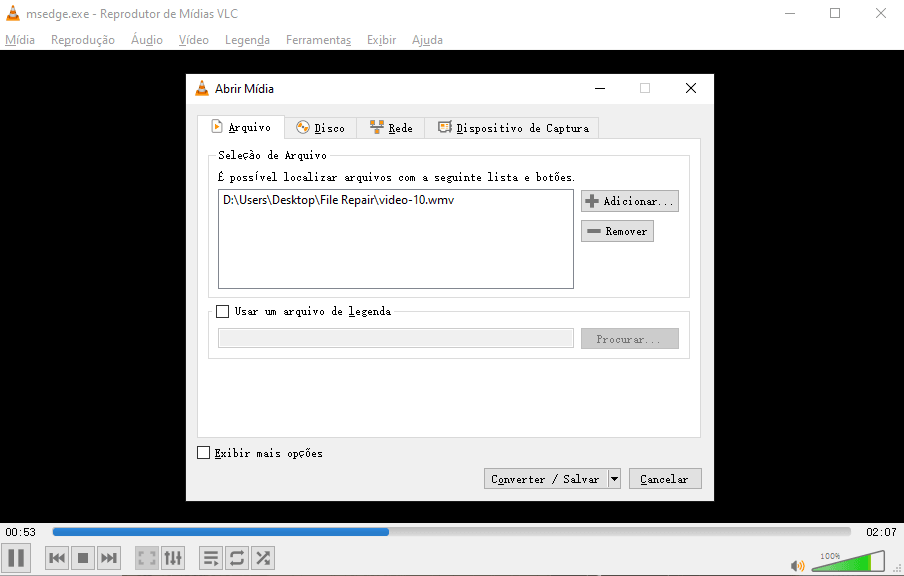Enable 'Exibir mais opções'
The image size is (904, 576).
pos(202,453)
